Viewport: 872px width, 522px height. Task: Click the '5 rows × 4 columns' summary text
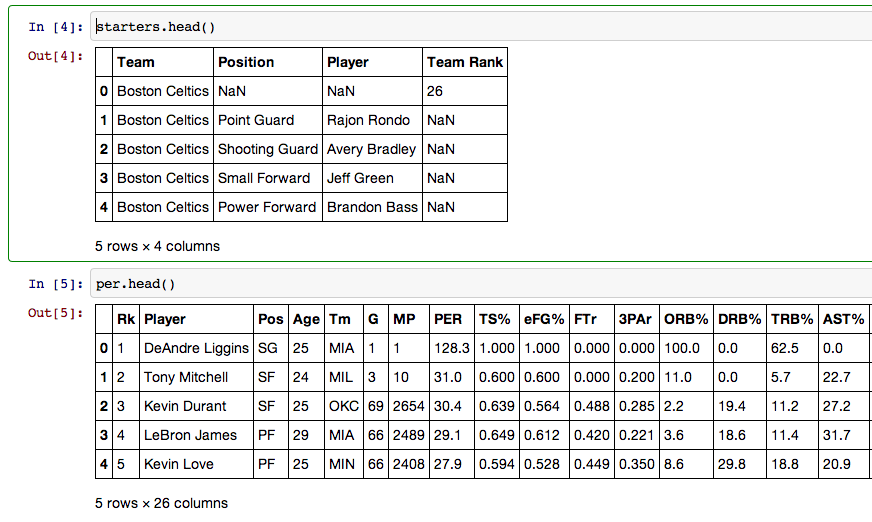point(157,246)
